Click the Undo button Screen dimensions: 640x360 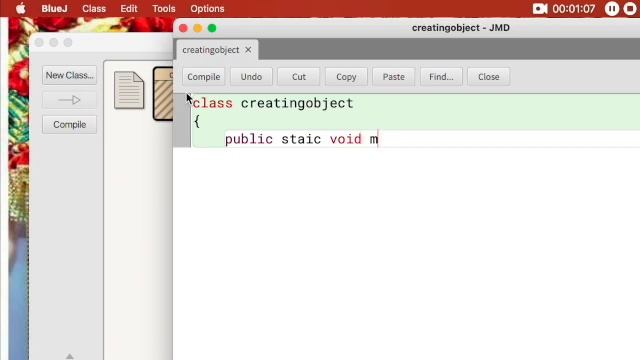pos(251,77)
